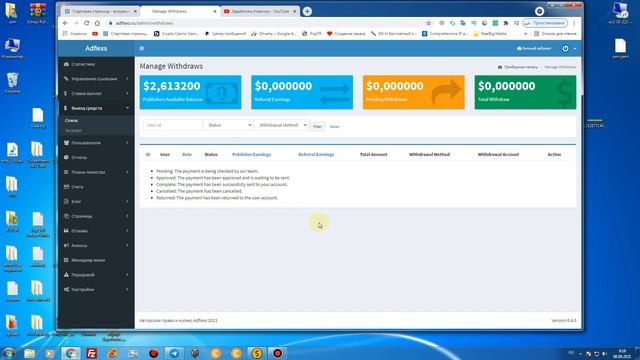Expand the Планы членства sidebar menu
Screen dimensions: 640x360
click(96, 172)
